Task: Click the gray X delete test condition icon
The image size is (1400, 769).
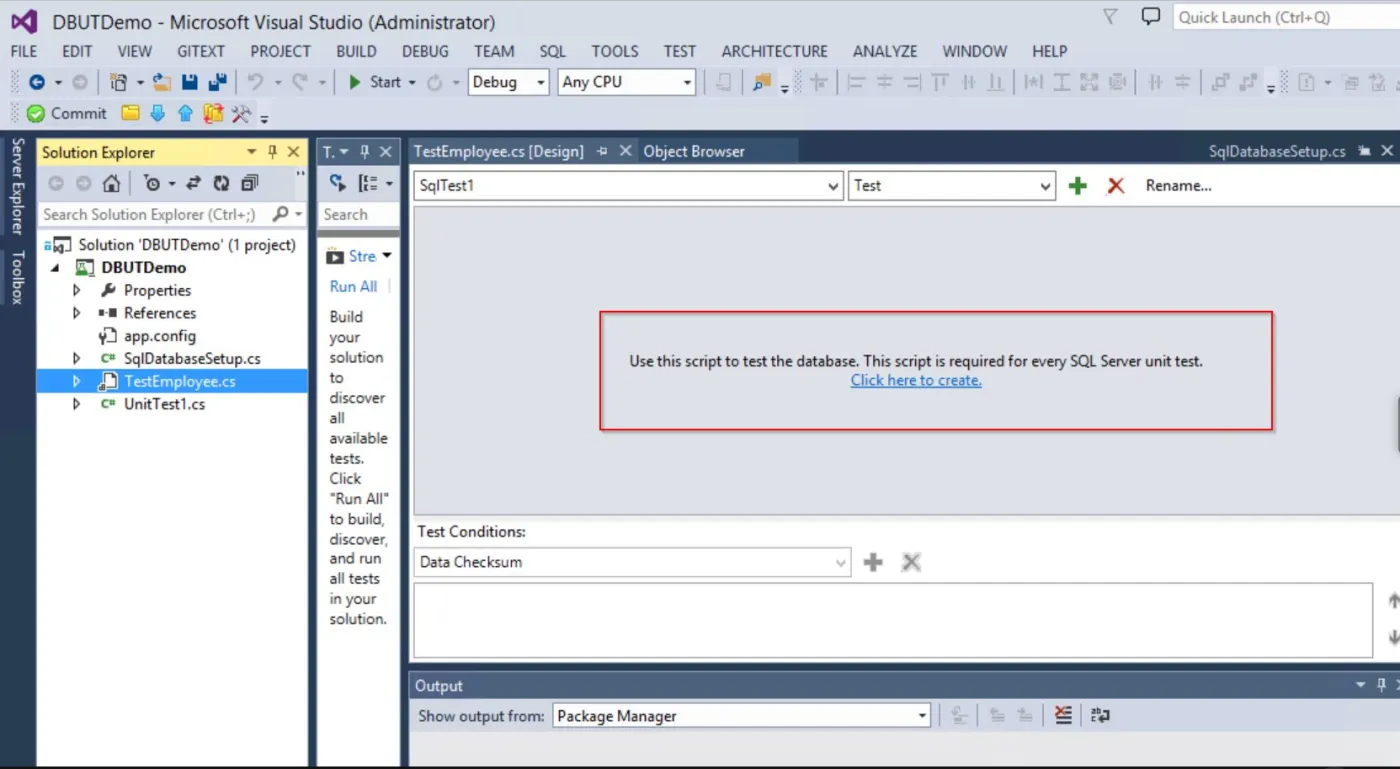Action: 911,562
